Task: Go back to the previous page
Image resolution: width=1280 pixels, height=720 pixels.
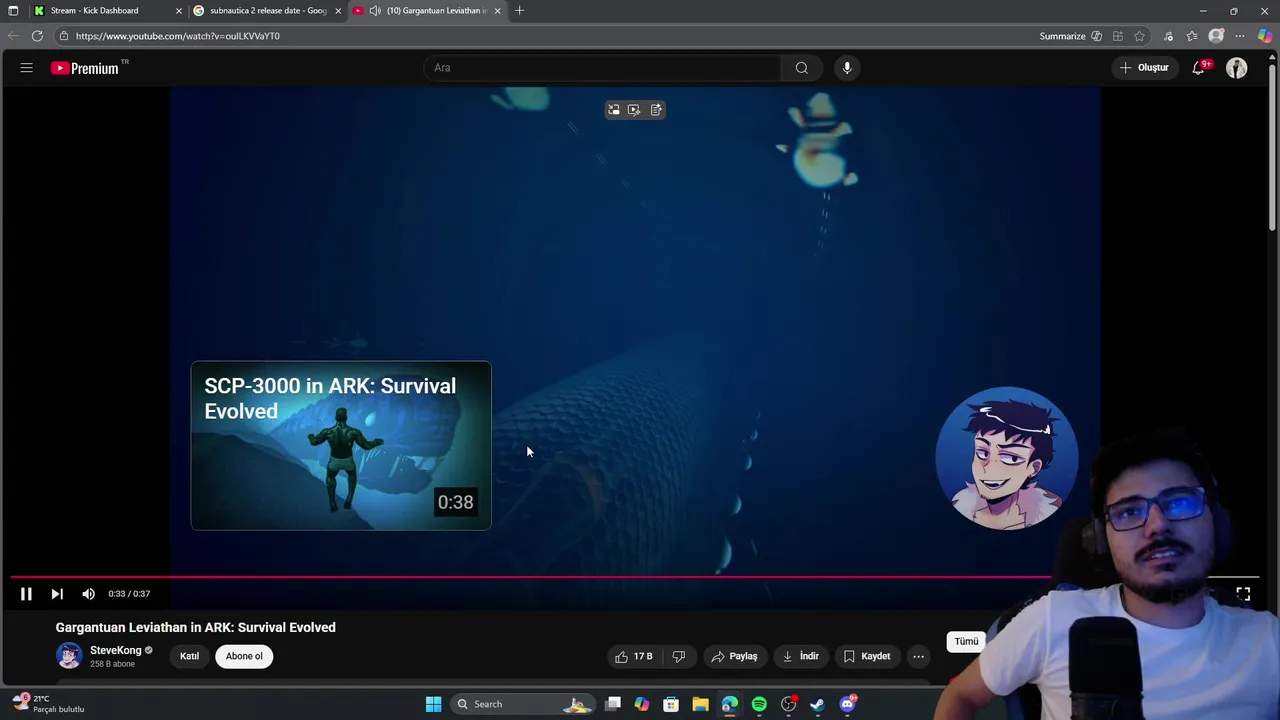Action: point(13,36)
